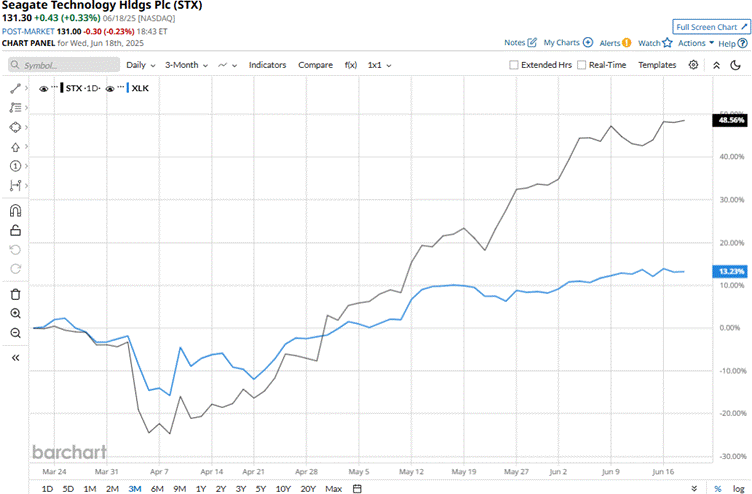Open the chart type line-style dropdown

tap(227, 65)
